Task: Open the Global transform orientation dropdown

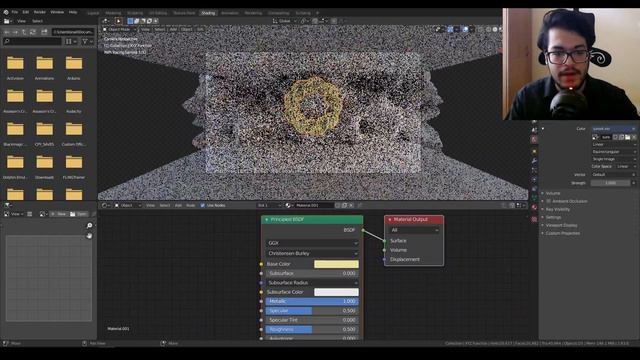Action: click(x=284, y=21)
